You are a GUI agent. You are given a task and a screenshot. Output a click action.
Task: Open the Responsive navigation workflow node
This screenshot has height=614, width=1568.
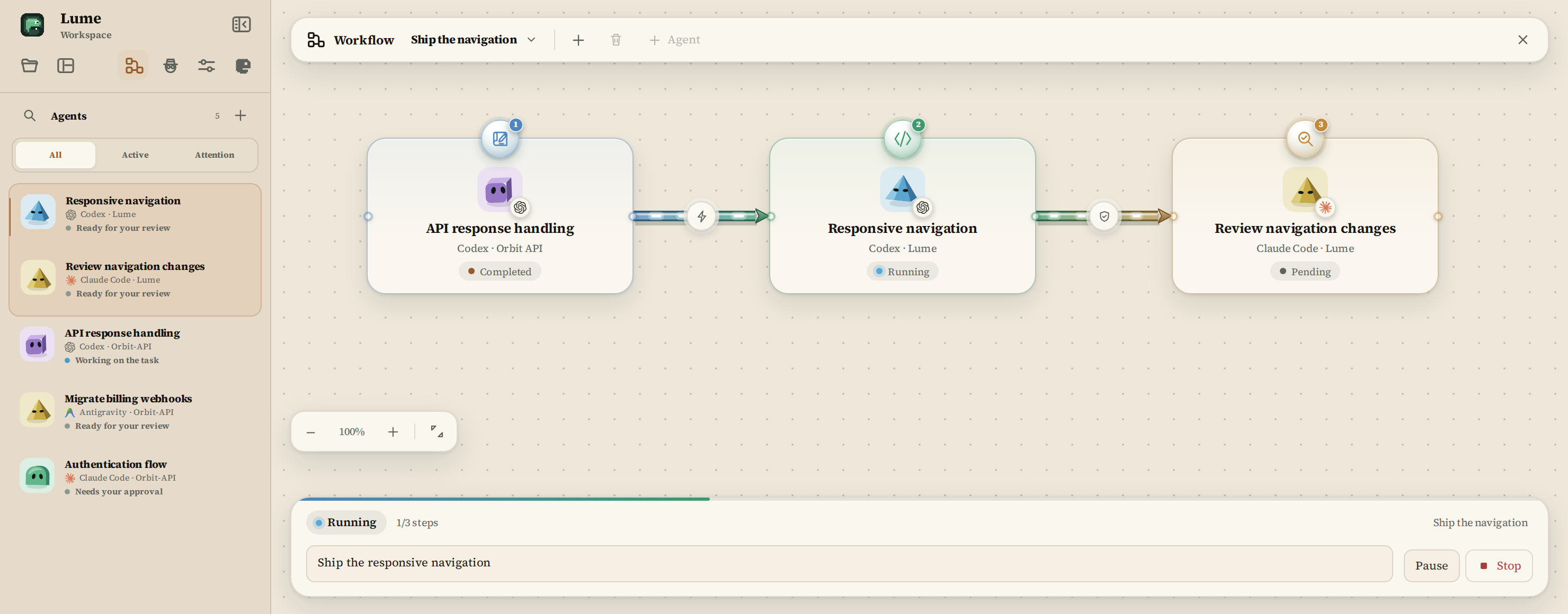click(x=903, y=216)
